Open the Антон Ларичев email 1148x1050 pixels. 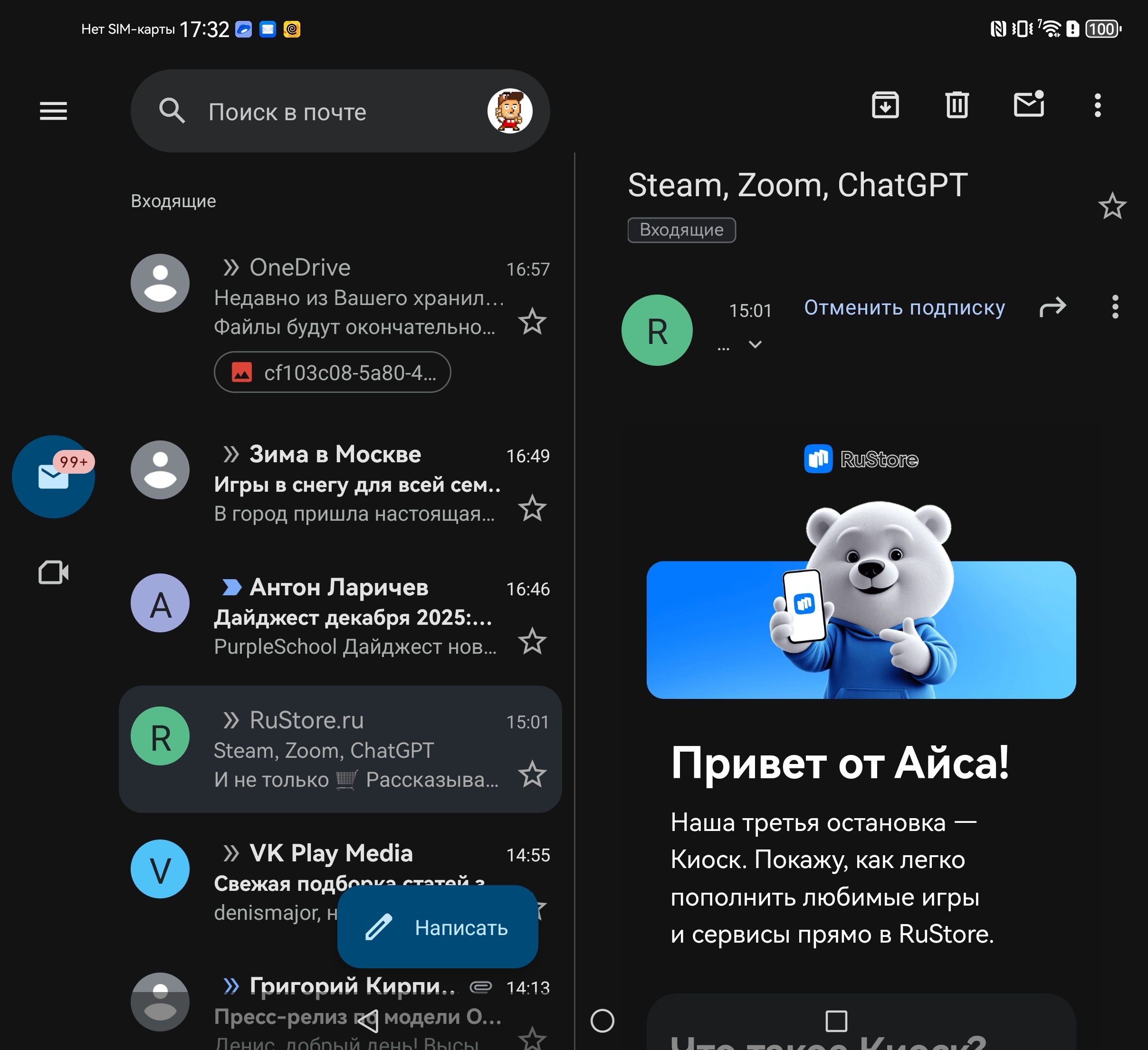coord(353,617)
